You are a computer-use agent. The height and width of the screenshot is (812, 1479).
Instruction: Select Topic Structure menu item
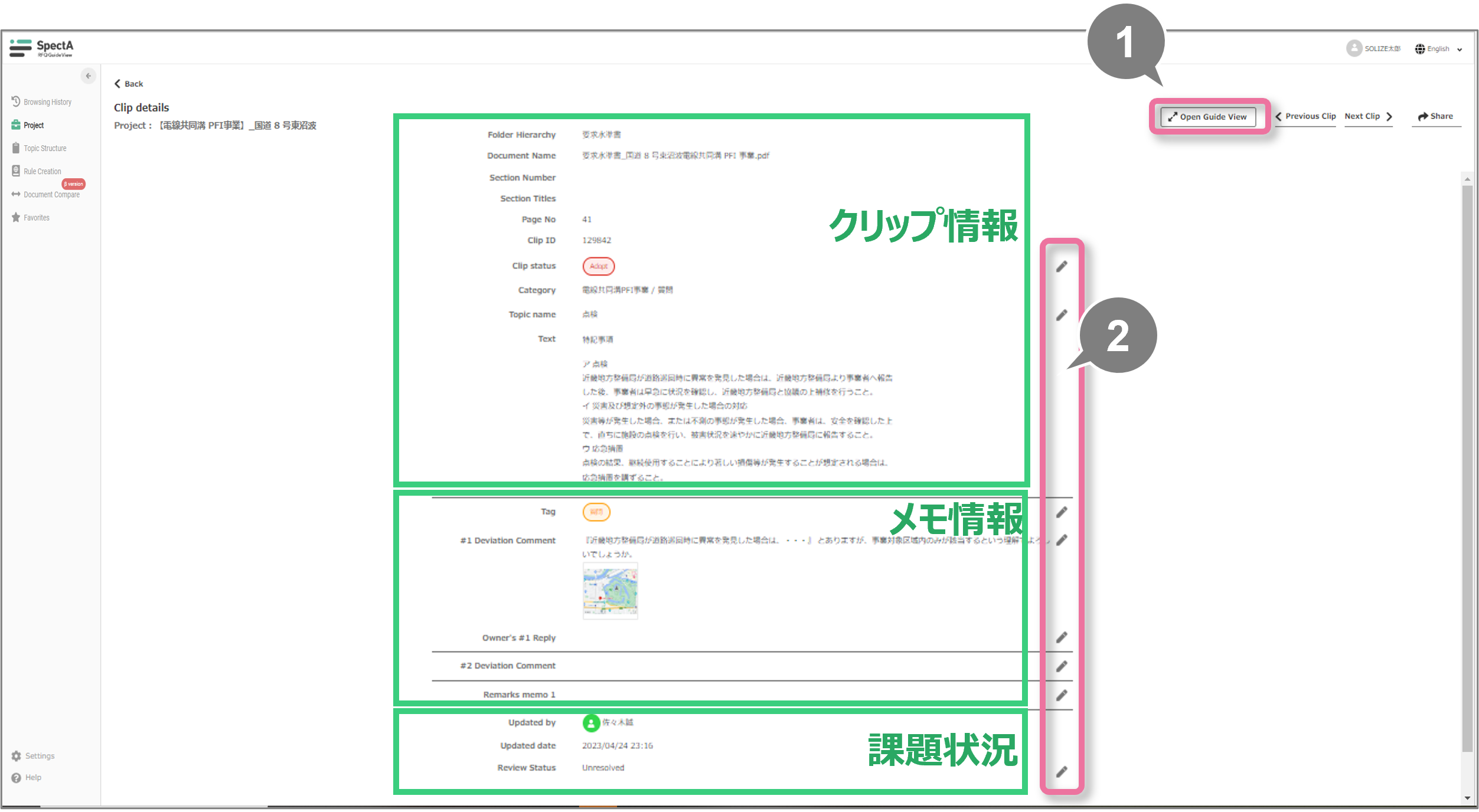pos(45,148)
